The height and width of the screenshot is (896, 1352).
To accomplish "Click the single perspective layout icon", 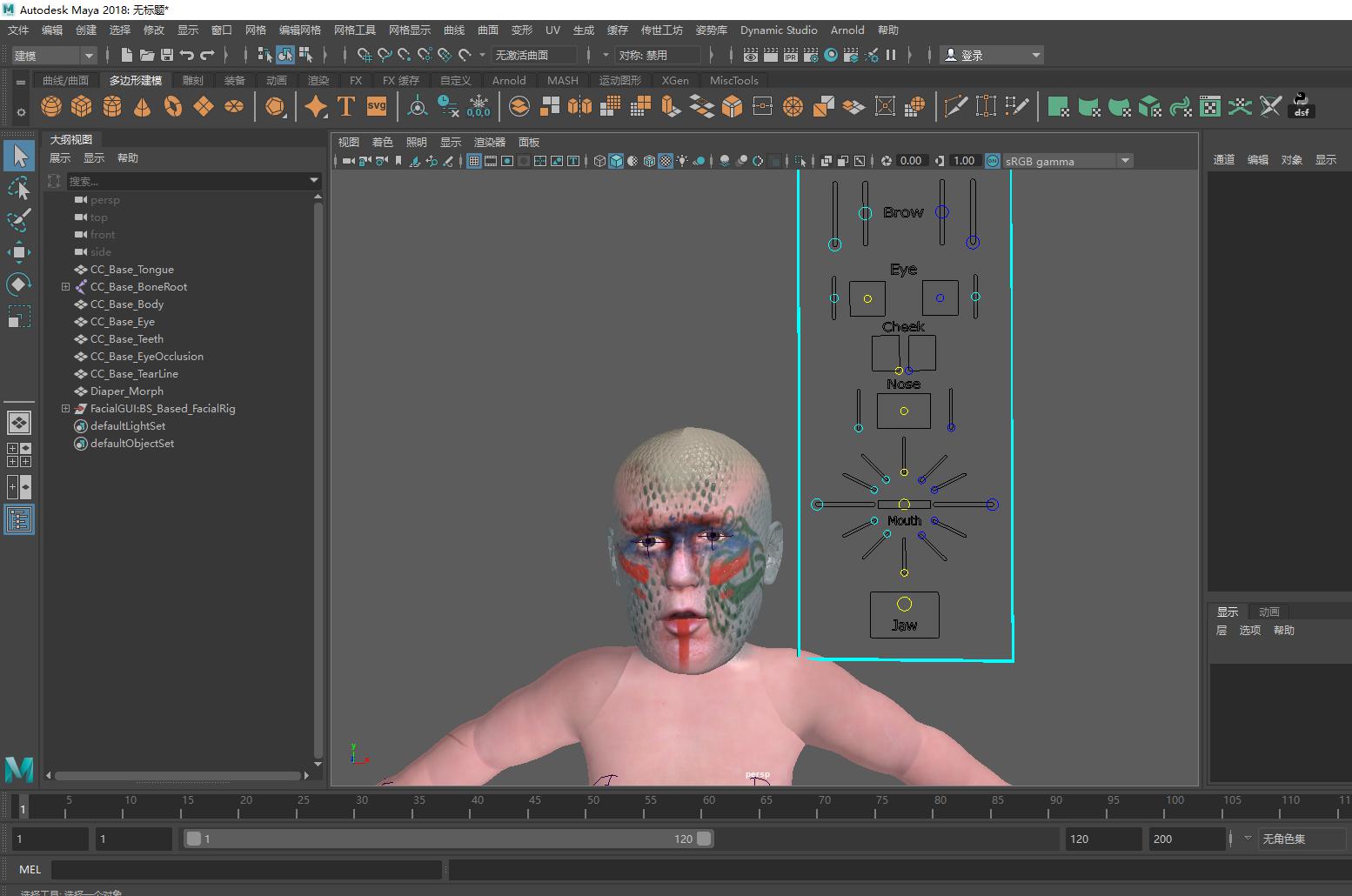I will pos(19,423).
